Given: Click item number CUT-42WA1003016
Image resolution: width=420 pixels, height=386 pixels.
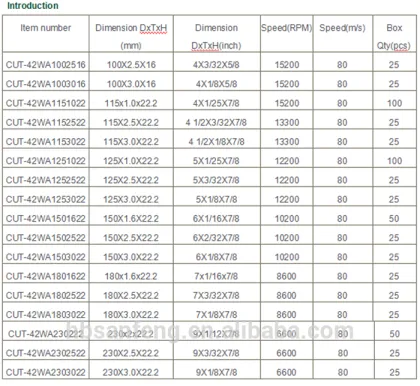Looking at the screenshot, I should pyautogui.click(x=46, y=84).
